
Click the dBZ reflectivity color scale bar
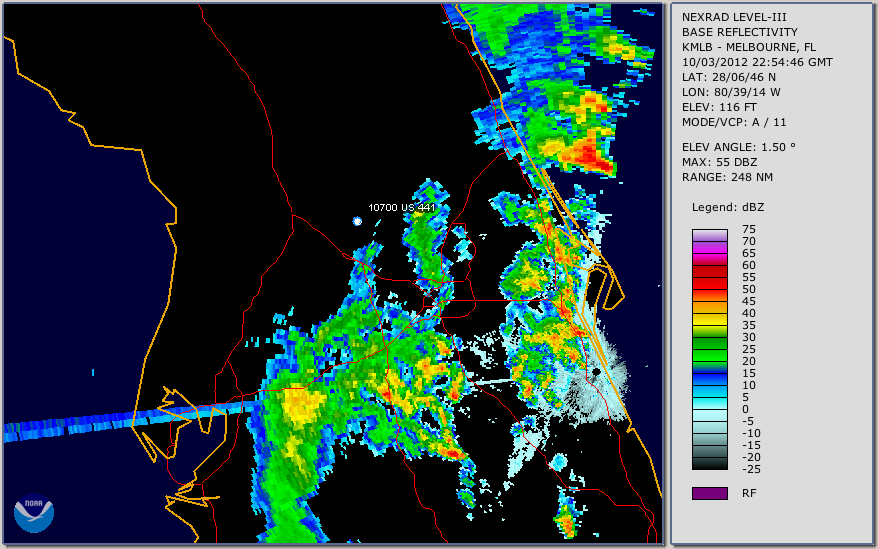(x=709, y=350)
